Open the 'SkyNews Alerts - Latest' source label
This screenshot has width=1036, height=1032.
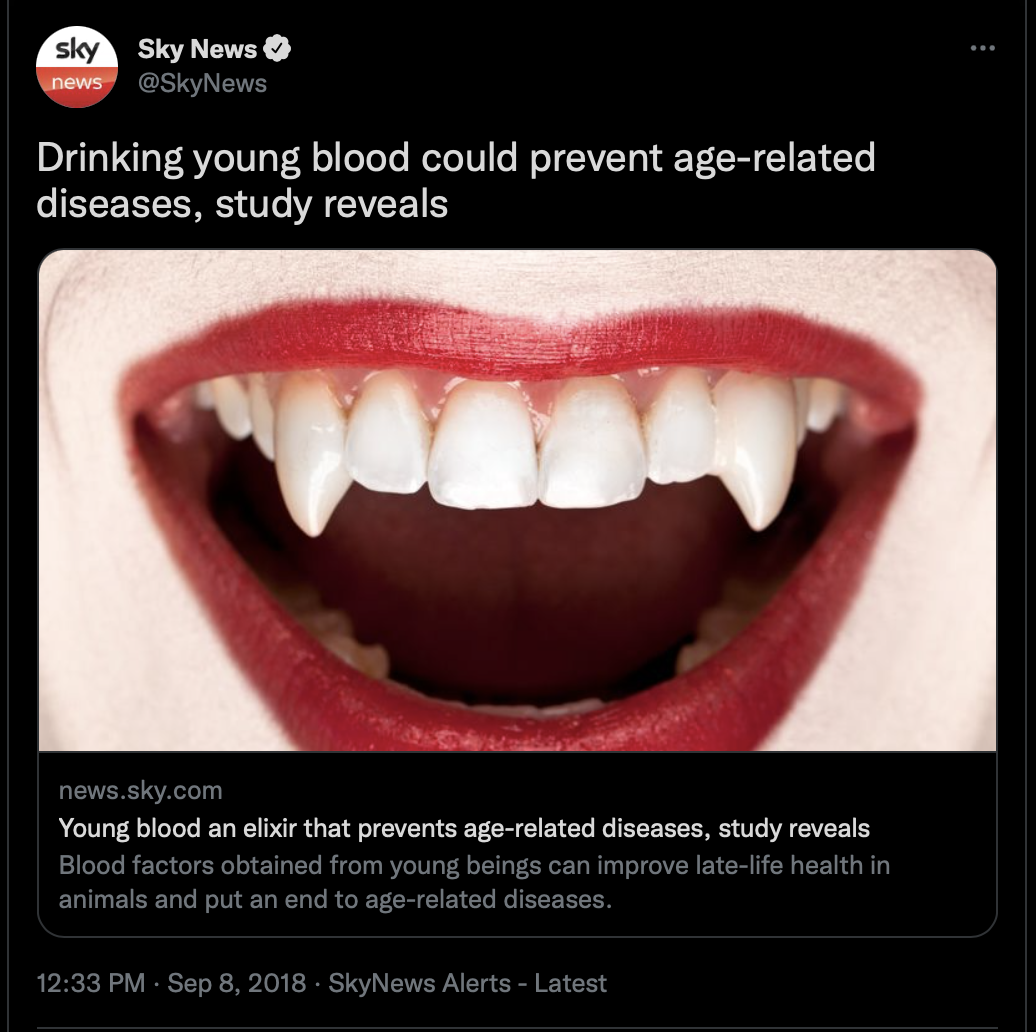pos(467,983)
